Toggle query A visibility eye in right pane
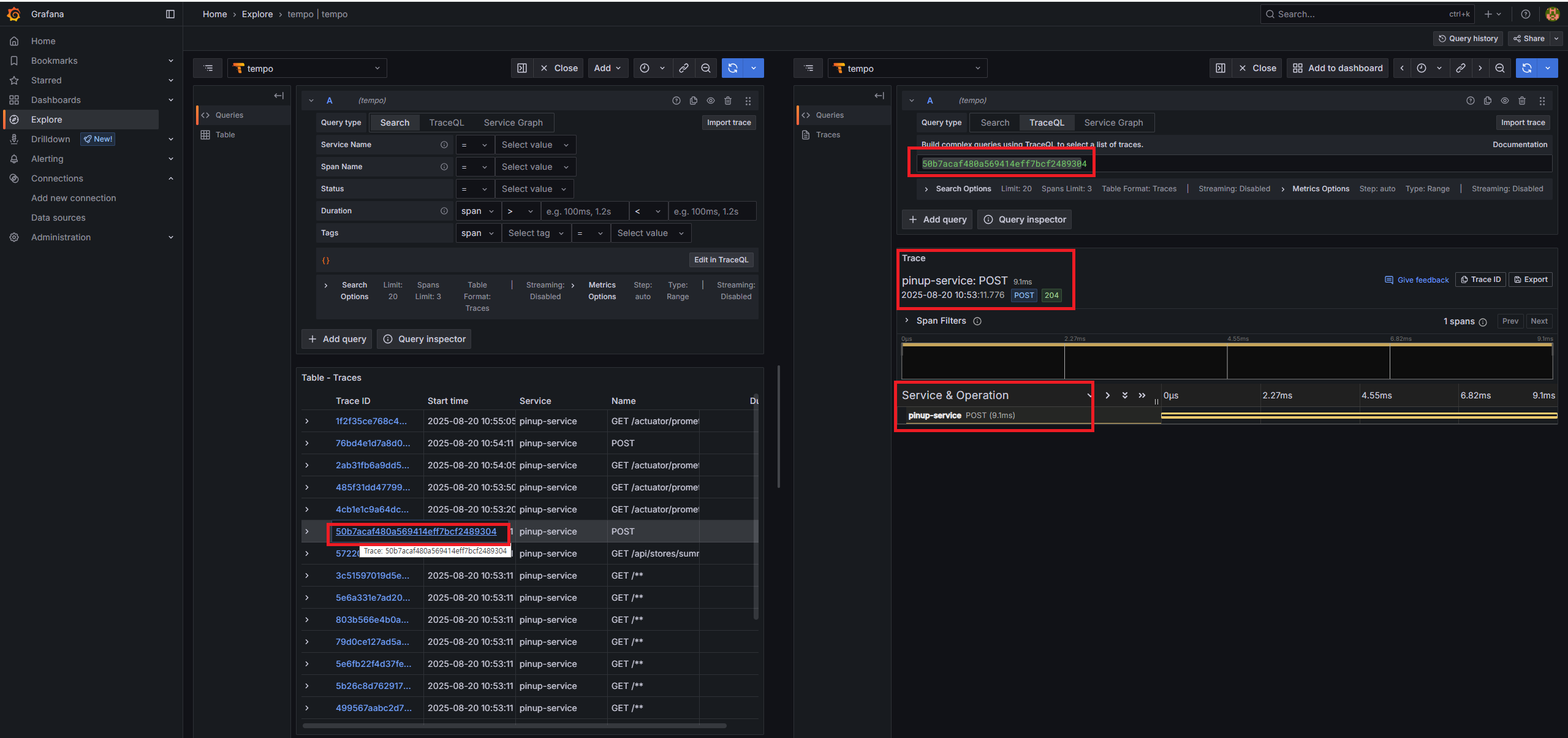The width and height of the screenshot is (1568, 738). (1504, 101)
